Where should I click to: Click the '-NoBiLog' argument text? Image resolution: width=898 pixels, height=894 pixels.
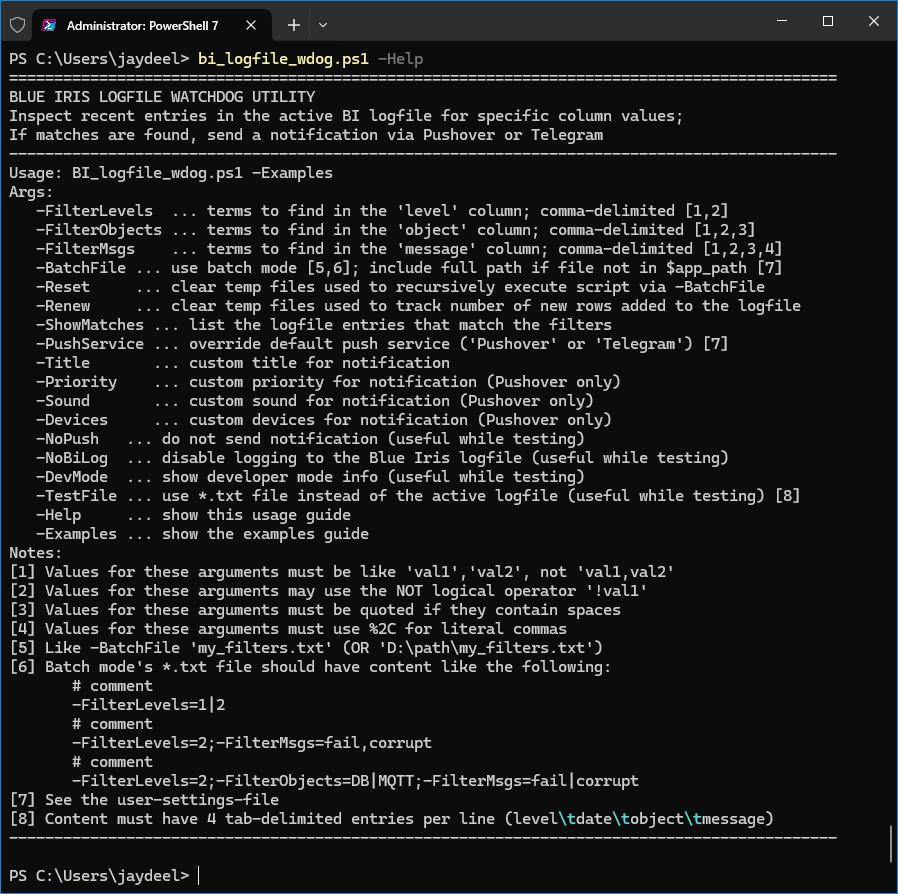click(x=72, y=458)
